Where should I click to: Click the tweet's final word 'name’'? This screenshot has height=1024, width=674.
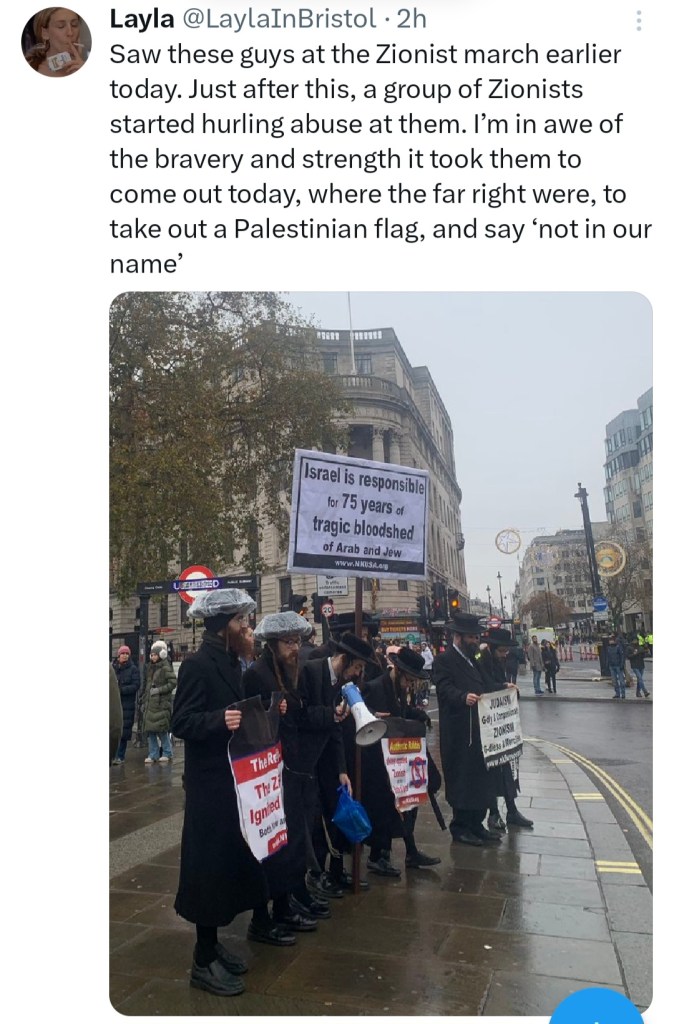coord(146,264)
